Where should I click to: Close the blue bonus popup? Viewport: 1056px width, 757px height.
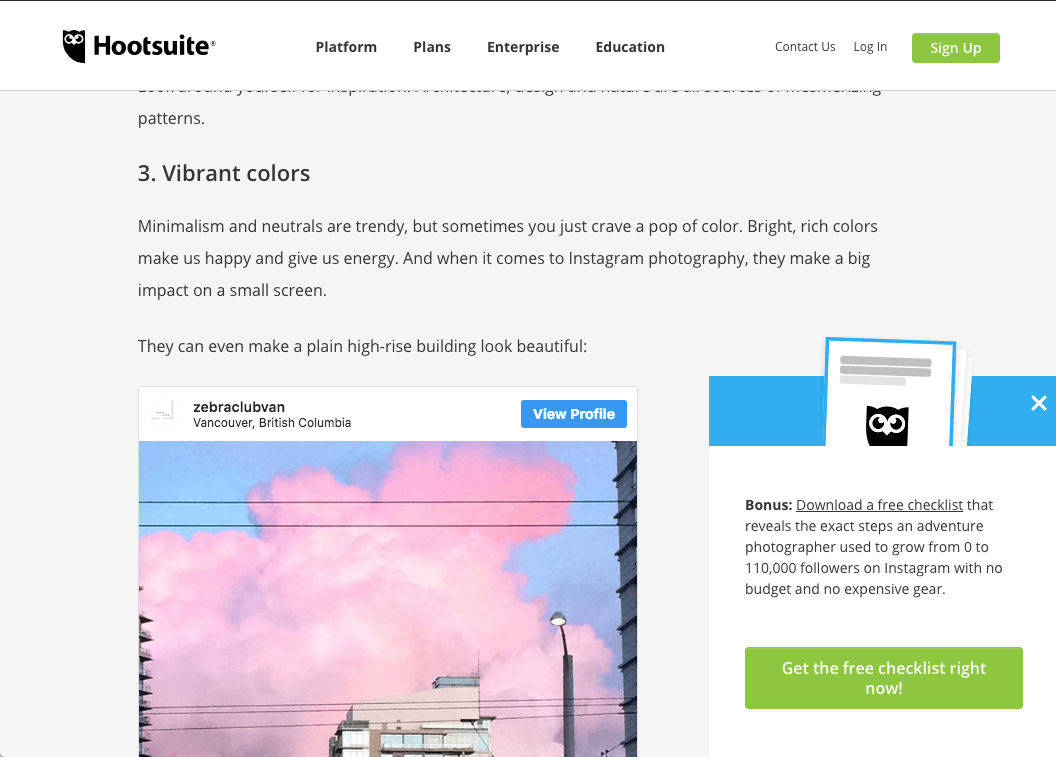1038,403
